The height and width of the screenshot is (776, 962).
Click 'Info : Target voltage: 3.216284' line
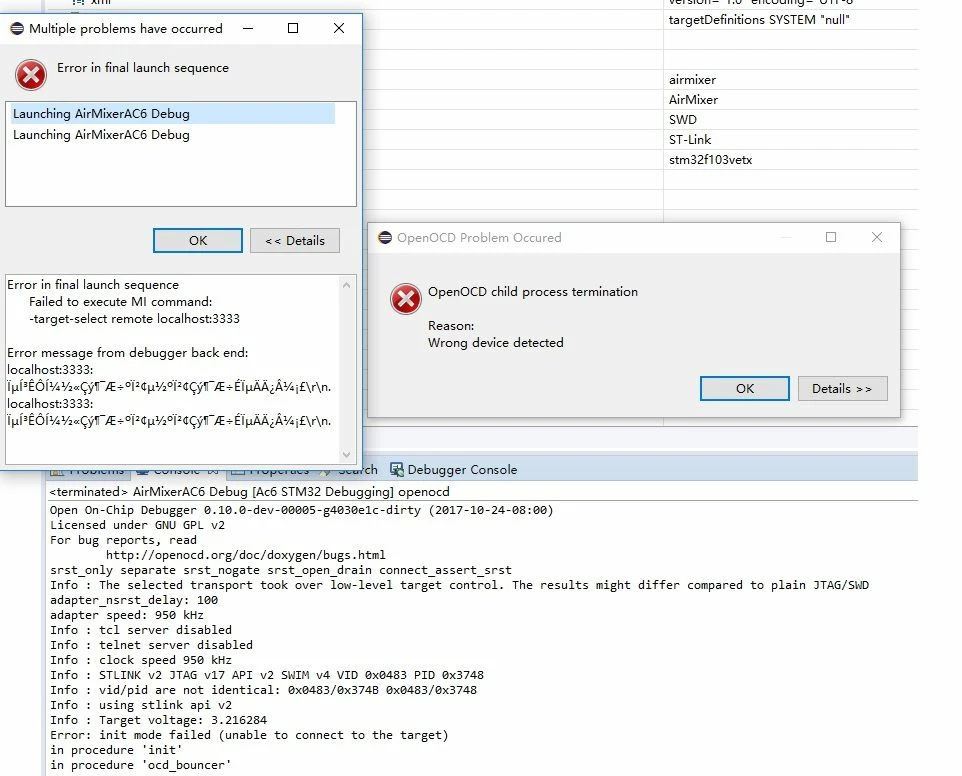tap(158, 720)
